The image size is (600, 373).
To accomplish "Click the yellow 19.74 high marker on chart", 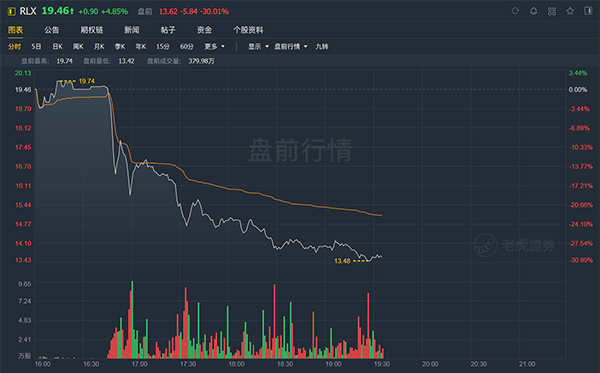I will pyautogui.click(x=86, y=81).
